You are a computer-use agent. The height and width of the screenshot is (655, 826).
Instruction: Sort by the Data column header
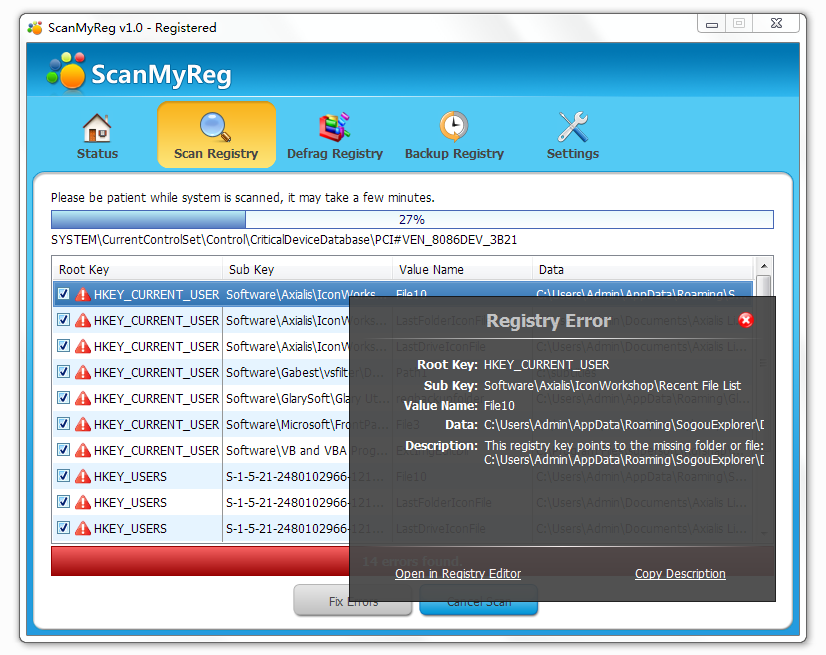[643, 269]
